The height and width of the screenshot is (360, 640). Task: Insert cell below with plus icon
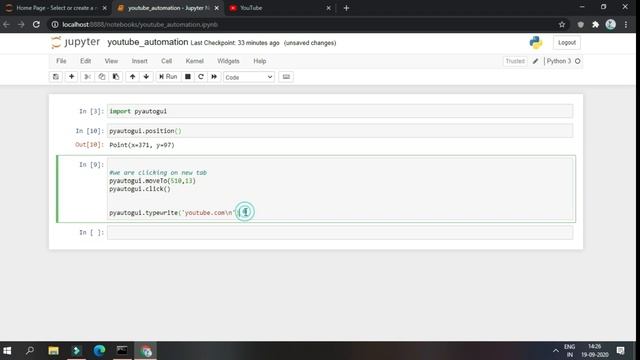point(71,77)
